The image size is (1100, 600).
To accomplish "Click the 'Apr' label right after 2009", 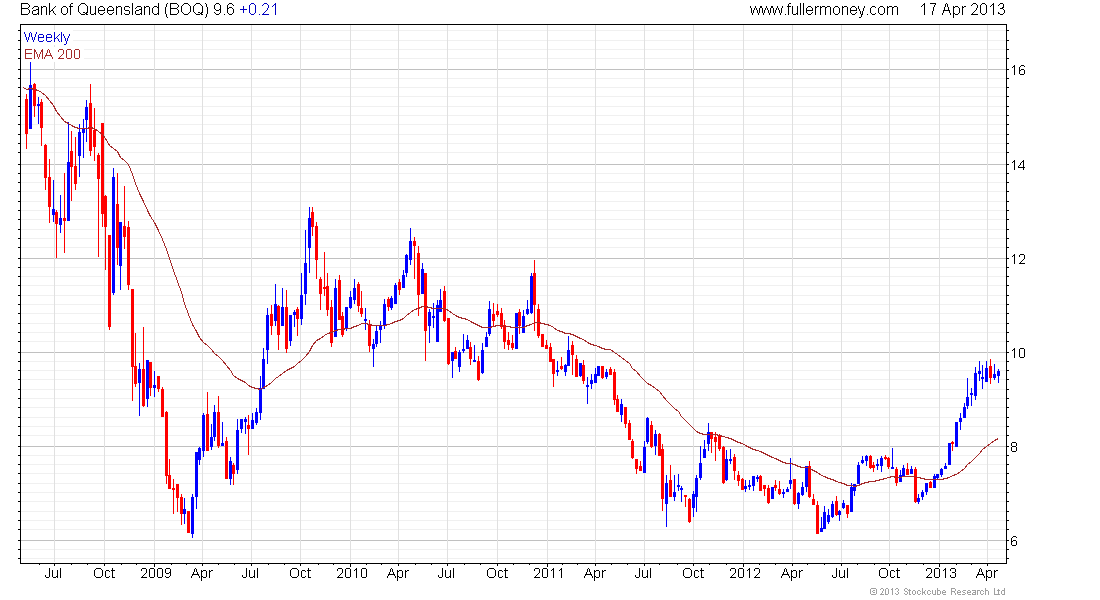I will (x=202, y=574).
